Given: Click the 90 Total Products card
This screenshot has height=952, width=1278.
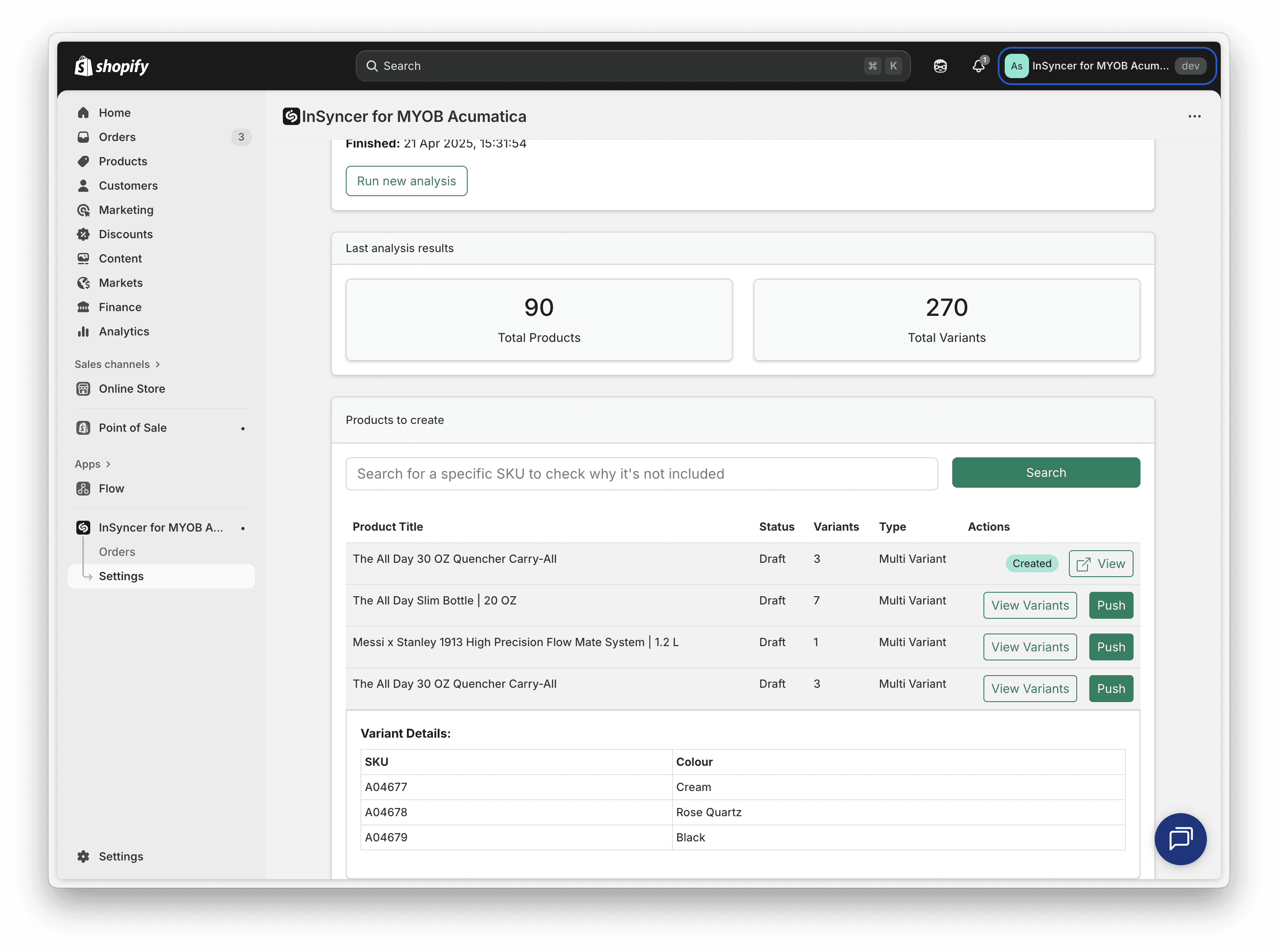Looking at the screenshot, I should [x=539, y=320].
